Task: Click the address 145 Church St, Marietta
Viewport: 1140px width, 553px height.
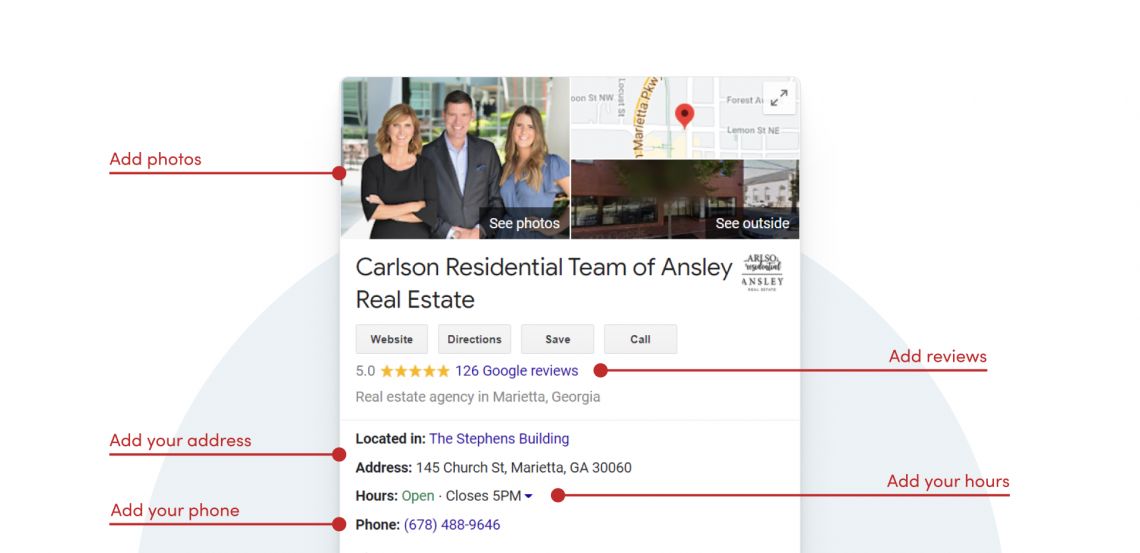Action: tap(523, 467)
